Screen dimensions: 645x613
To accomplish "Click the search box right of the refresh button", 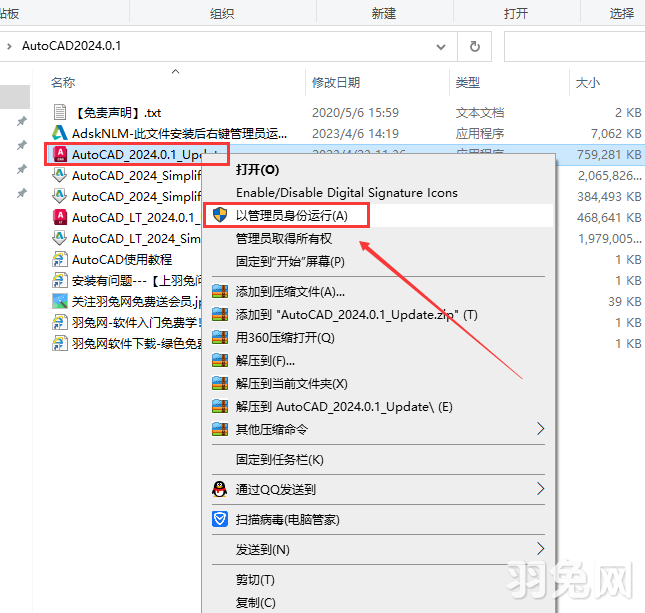I will point(574,46).
